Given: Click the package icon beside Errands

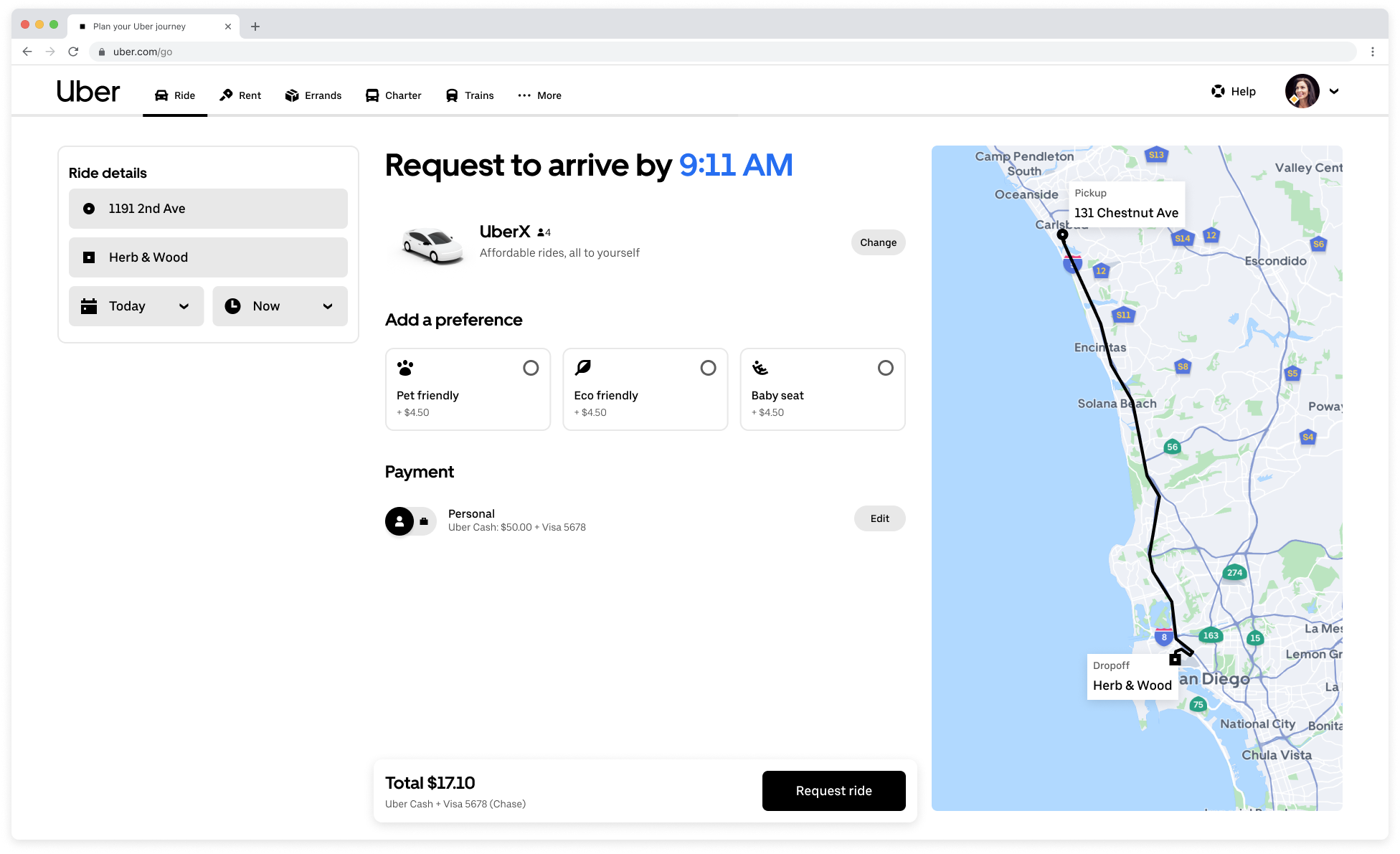Looking at the screenshot, I should (x=292, y=95).
